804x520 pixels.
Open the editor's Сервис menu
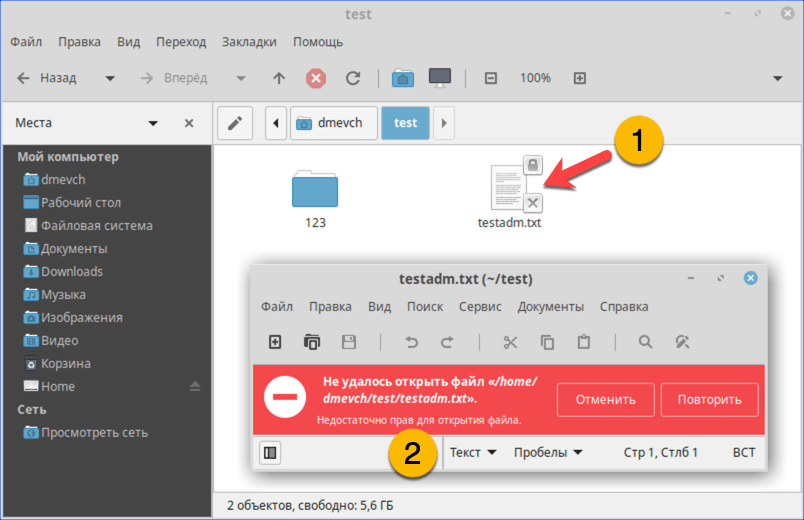[480, 307]
